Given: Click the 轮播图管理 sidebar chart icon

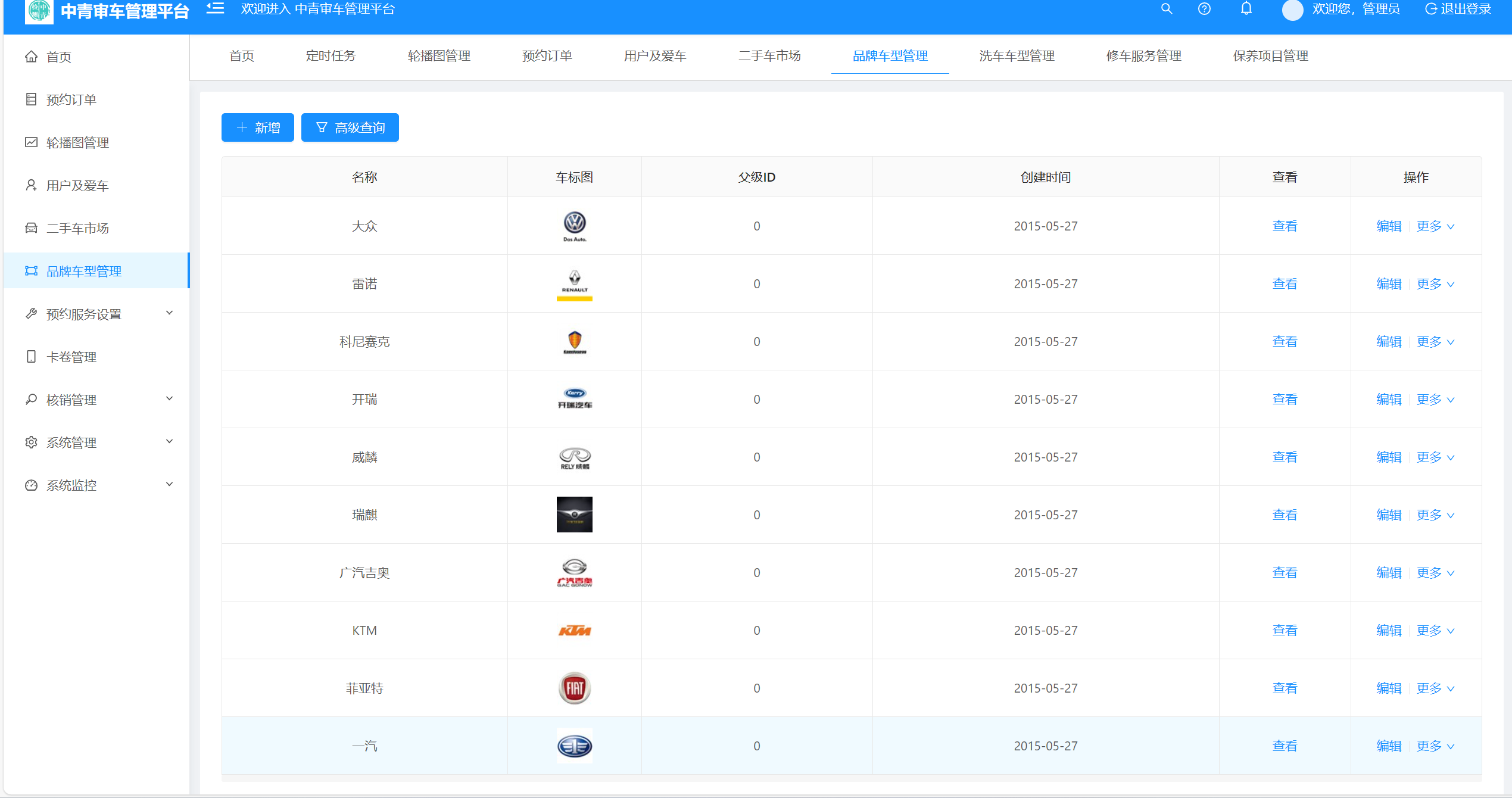Looking at the screenshot, I should coord(31,142).
